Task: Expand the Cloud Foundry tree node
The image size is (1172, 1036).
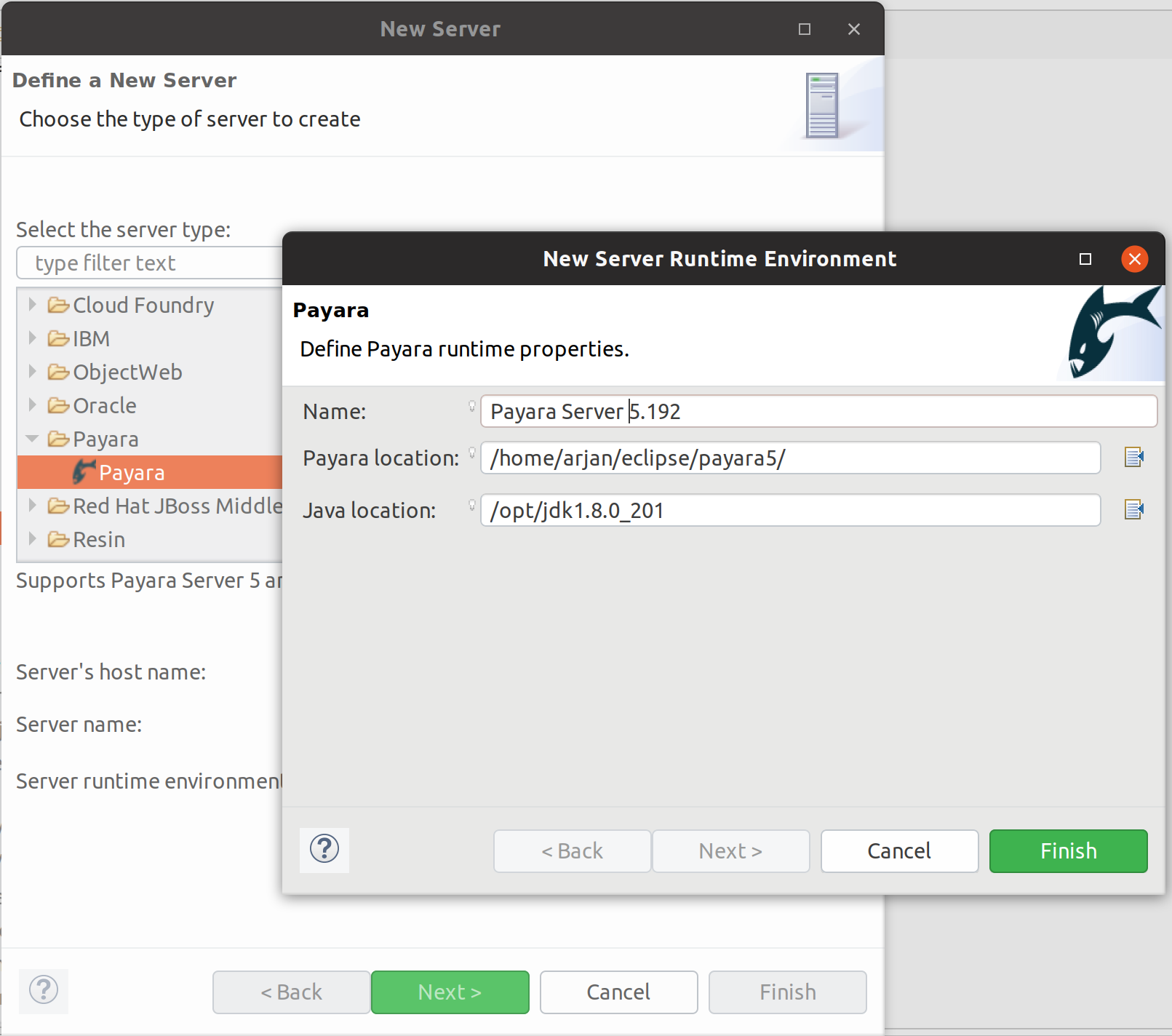Action: click(x=32, y=305)
